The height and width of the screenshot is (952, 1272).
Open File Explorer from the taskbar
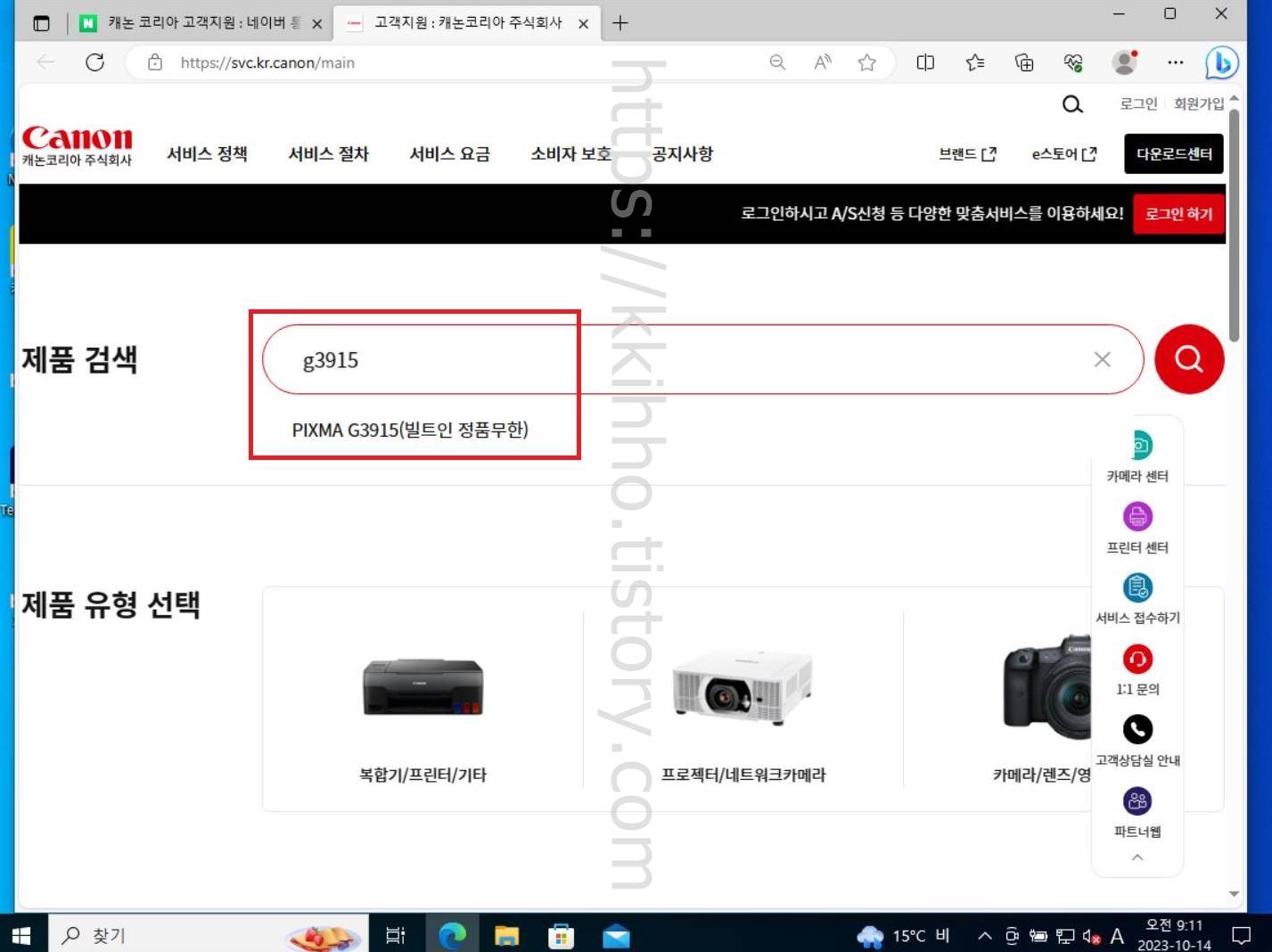tap(506, 935)
